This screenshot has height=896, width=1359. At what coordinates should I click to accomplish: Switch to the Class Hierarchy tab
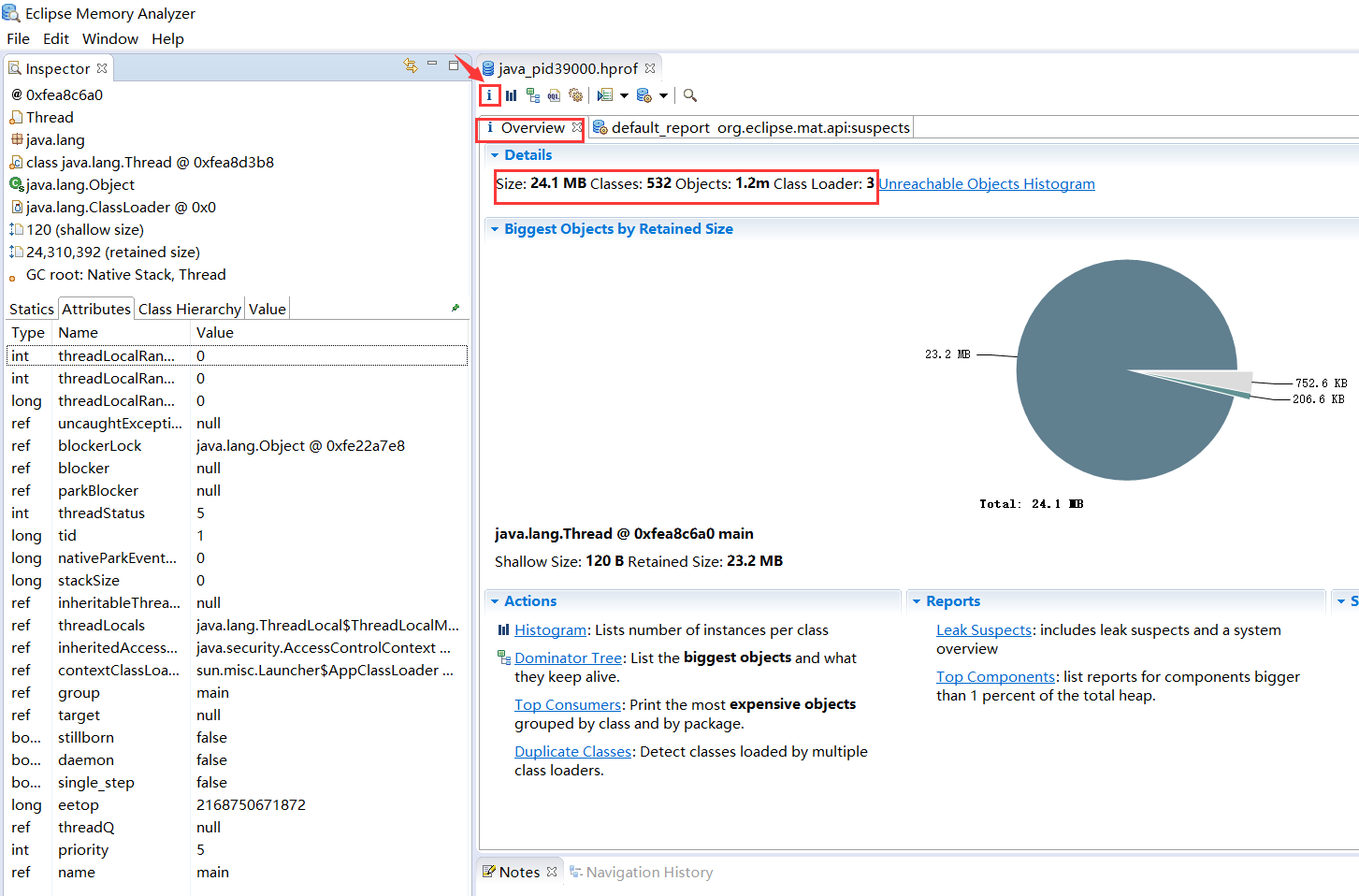pyautogui.click(x=190, y=309)
